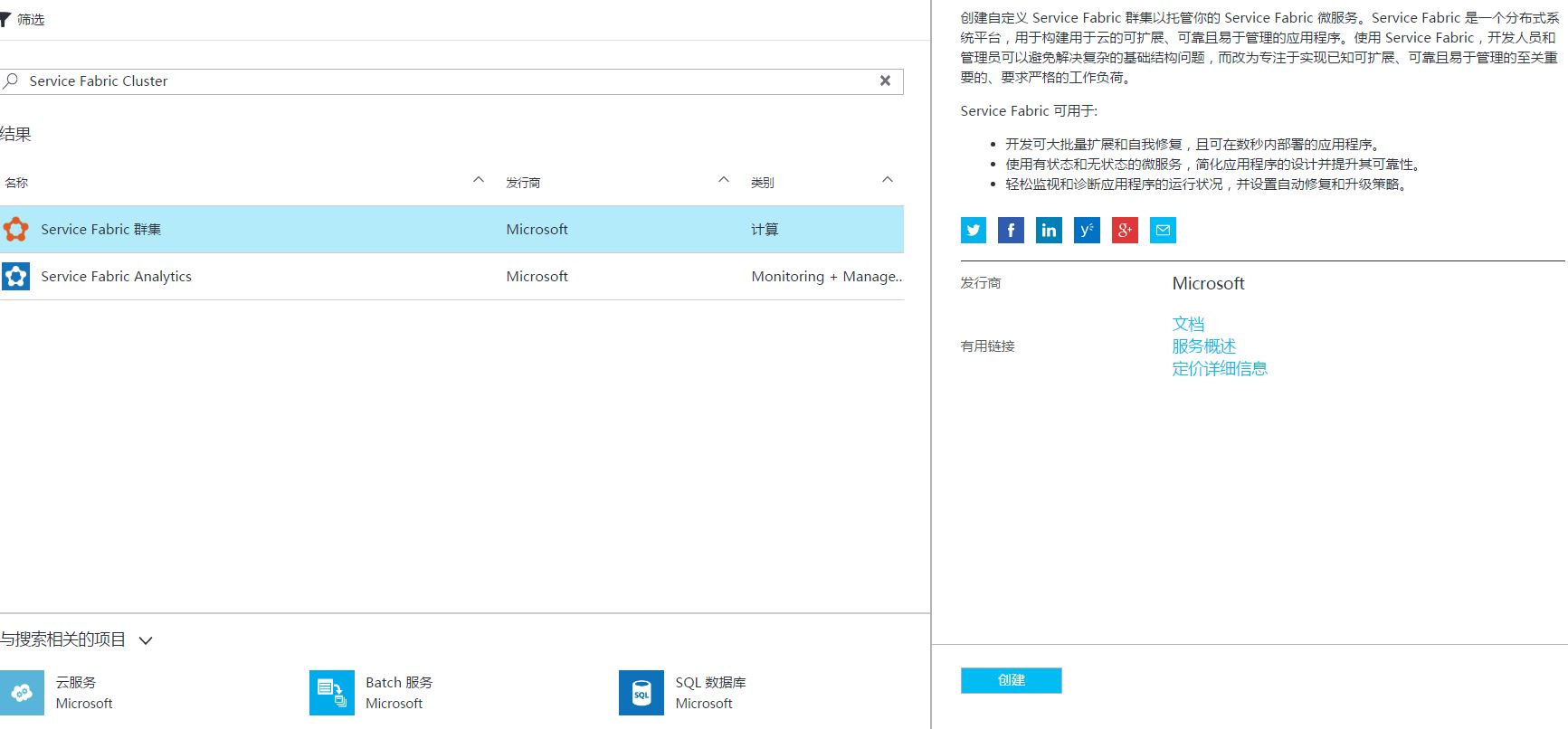Click the filter funnel icon
Screen dimensions: 1568x729
tap(5, 19)
